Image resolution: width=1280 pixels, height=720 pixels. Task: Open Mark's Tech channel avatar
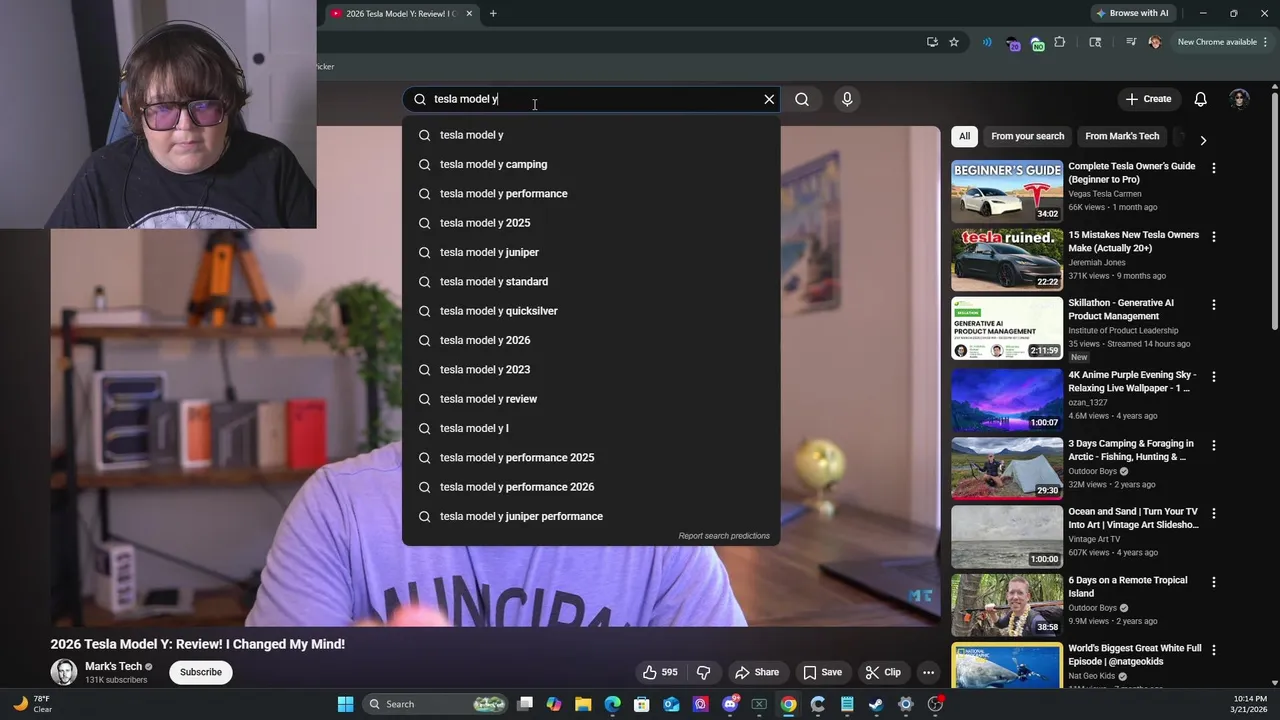(x=64, y=672)
